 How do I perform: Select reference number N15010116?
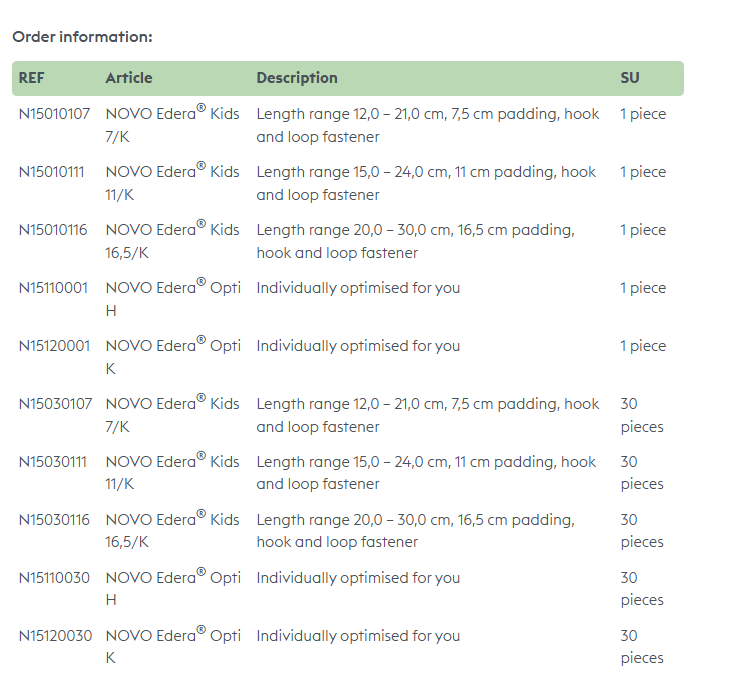pyautogui.click(x=54, y=230)
